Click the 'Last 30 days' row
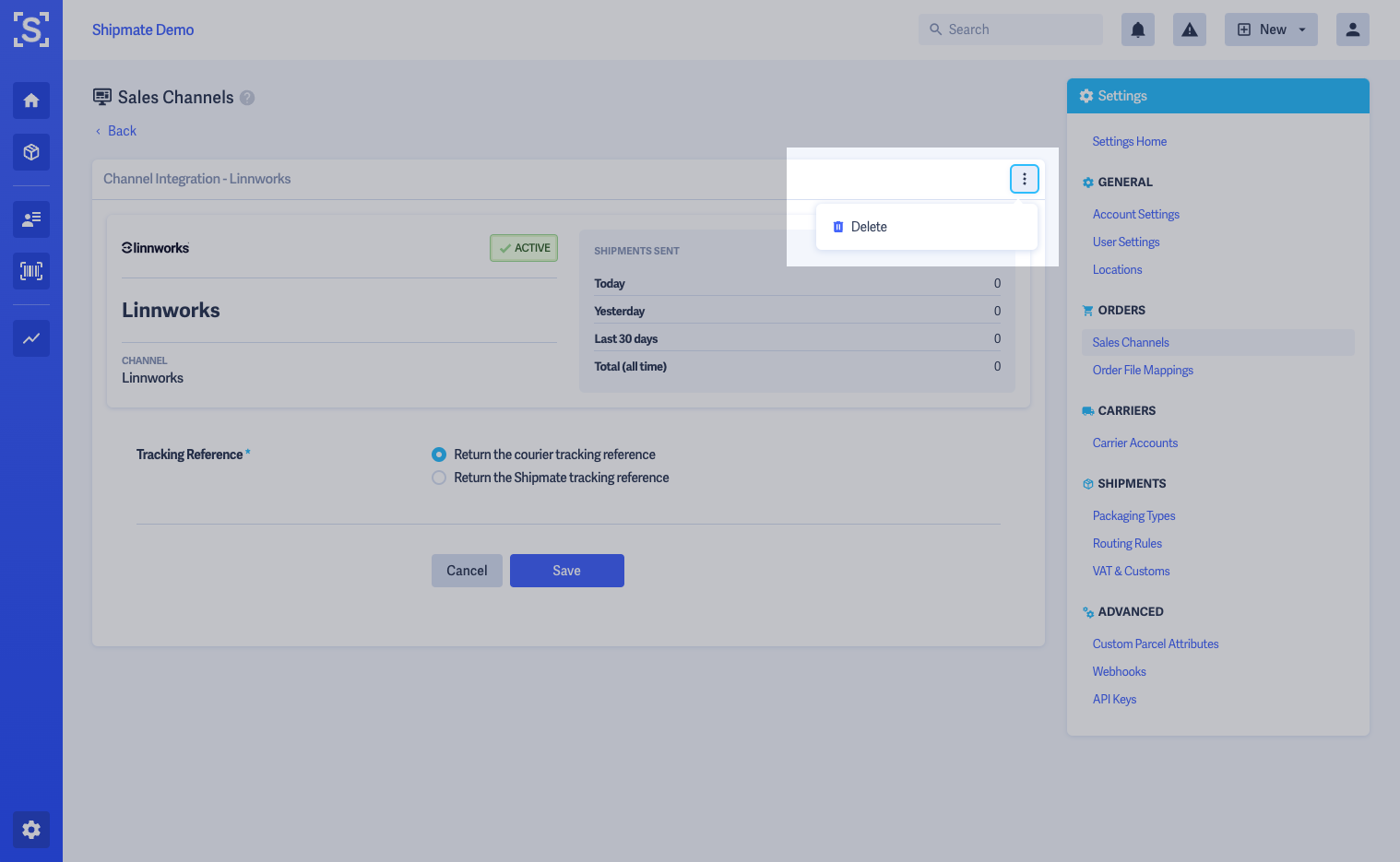 797,338
